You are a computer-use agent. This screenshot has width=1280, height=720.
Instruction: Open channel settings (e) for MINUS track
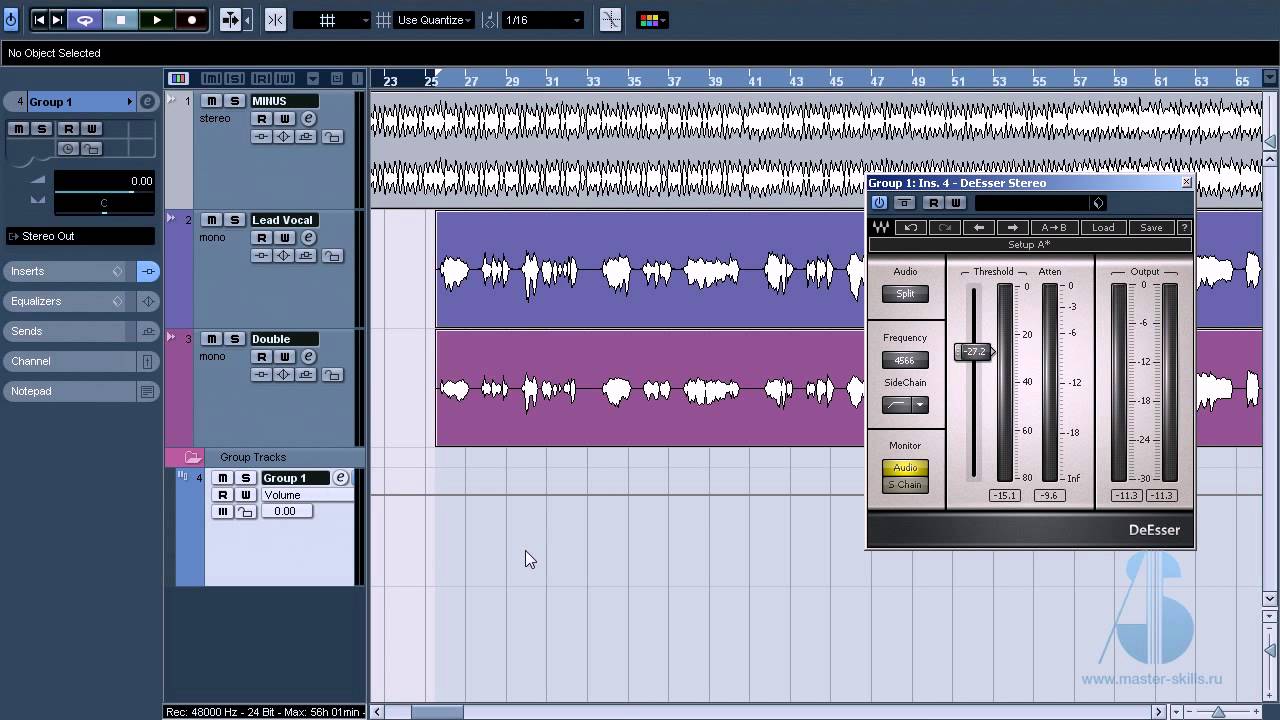pos(308,119)
